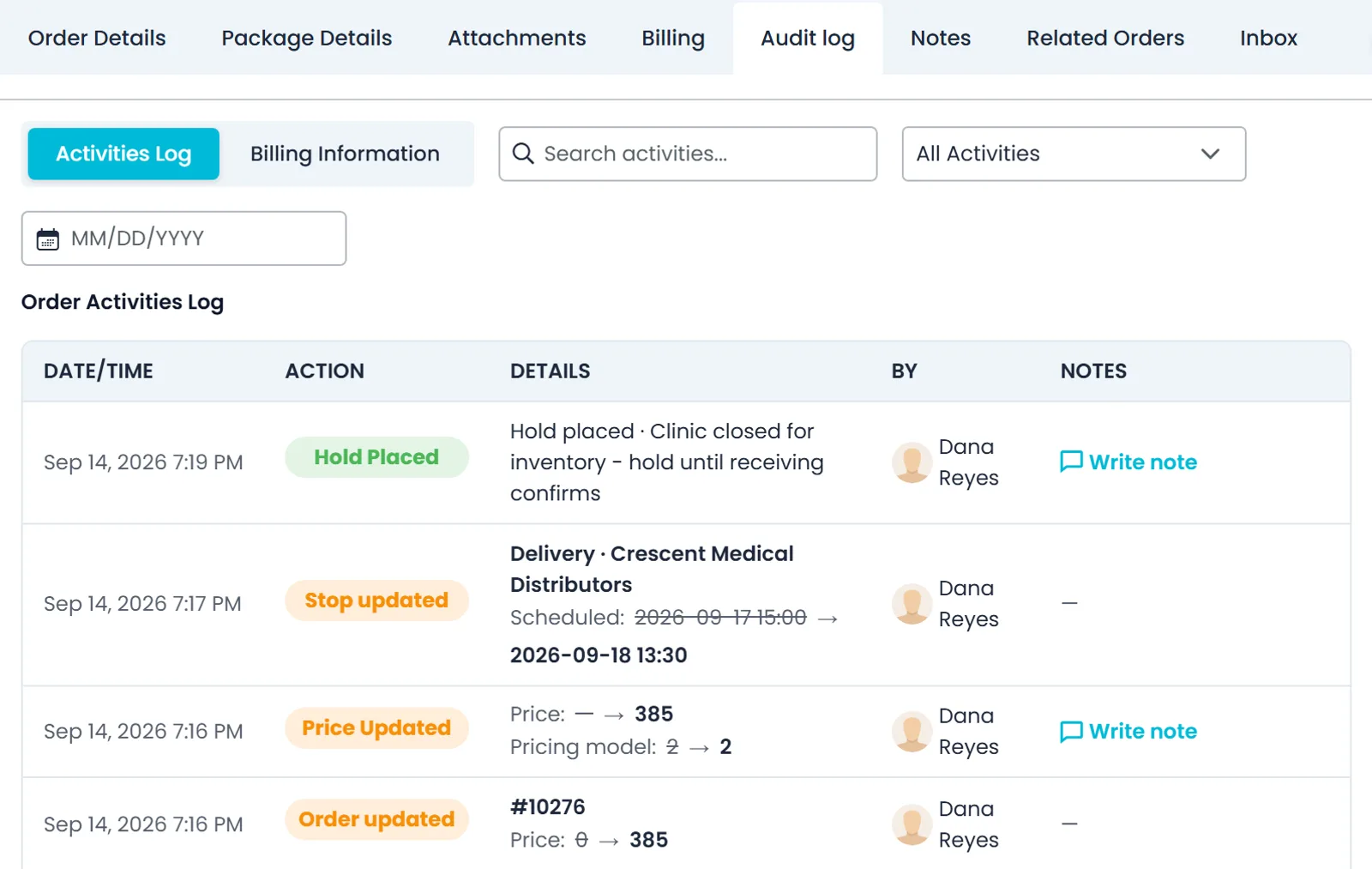Select timestamp Sep 14, 2026 7:19 PM
Screen dimensions: 1372x869
point(143,462)
